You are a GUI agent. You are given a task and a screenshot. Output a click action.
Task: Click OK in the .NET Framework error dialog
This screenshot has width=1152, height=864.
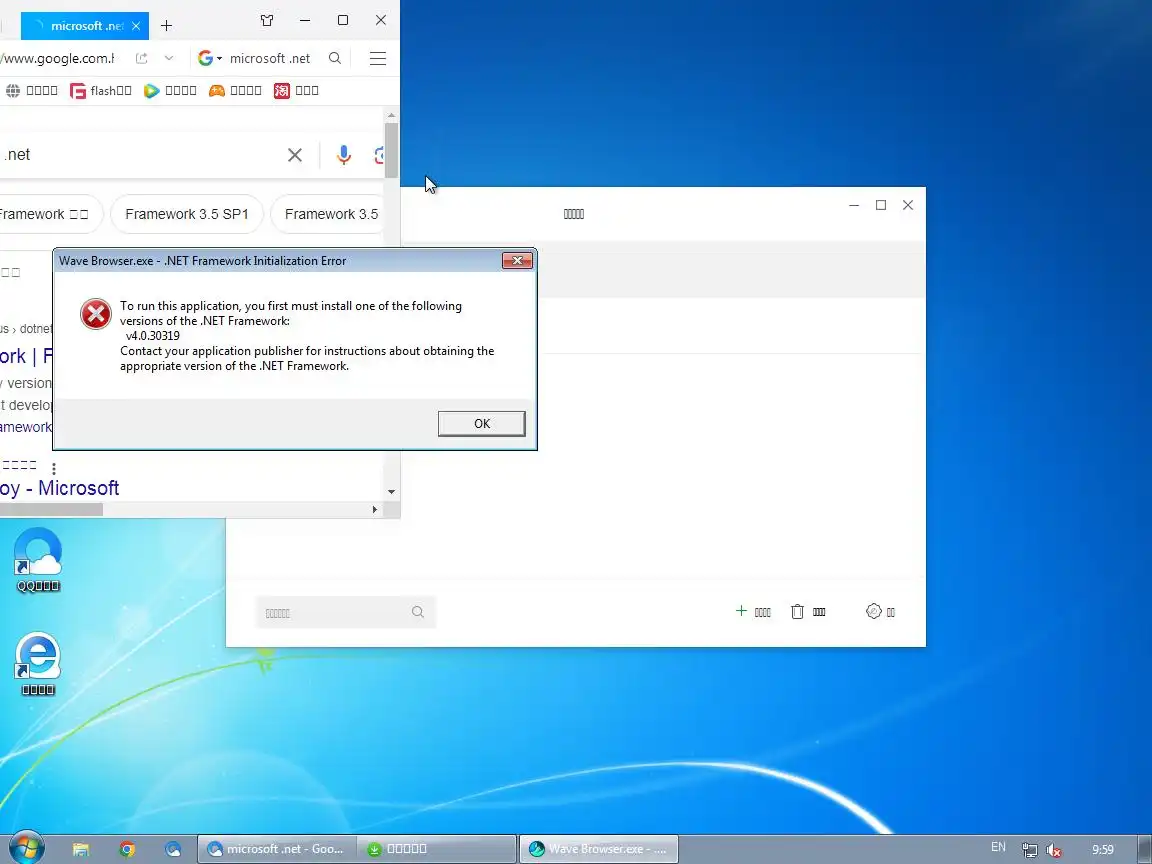click(481, 423)
